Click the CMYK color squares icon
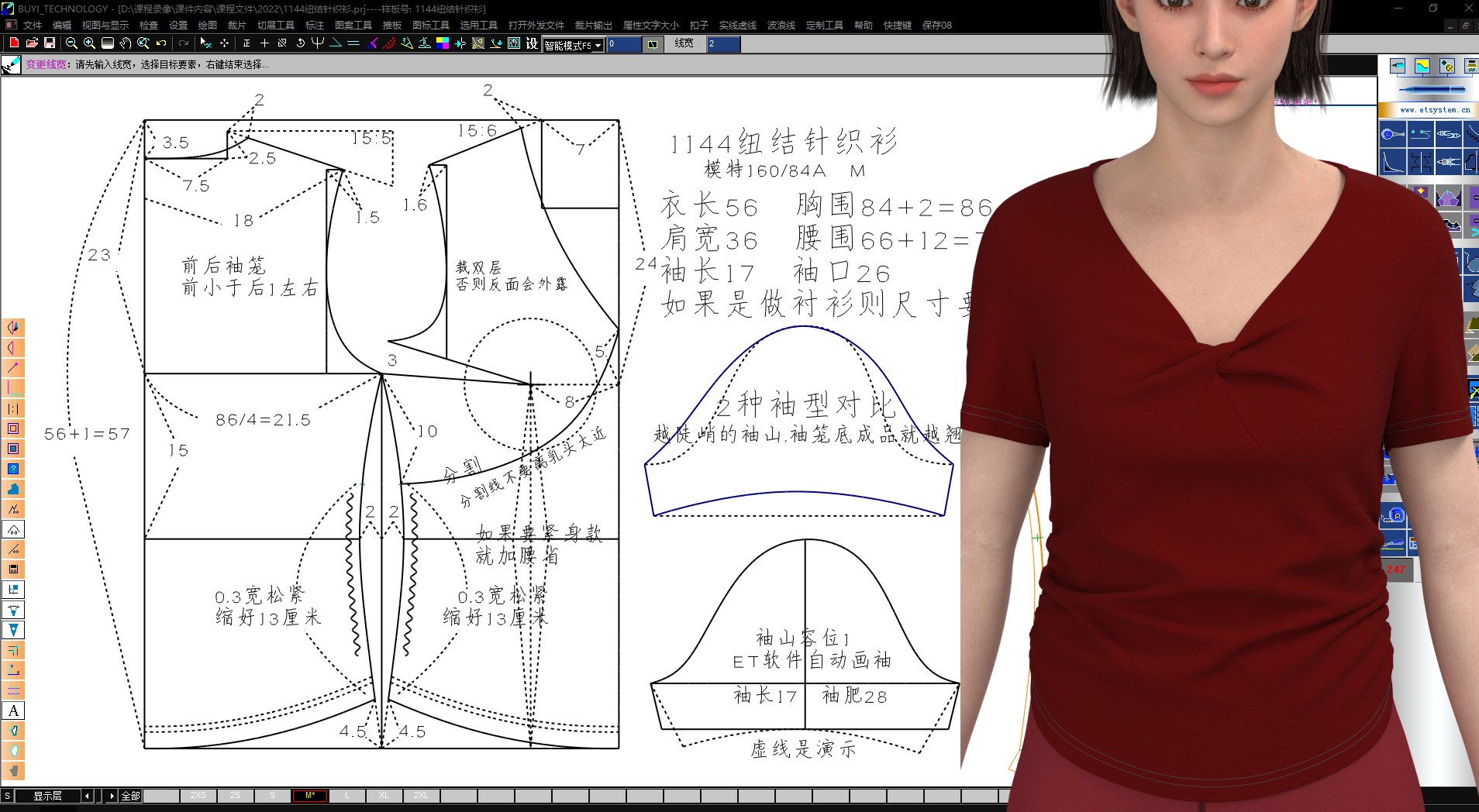 [443, 43]
